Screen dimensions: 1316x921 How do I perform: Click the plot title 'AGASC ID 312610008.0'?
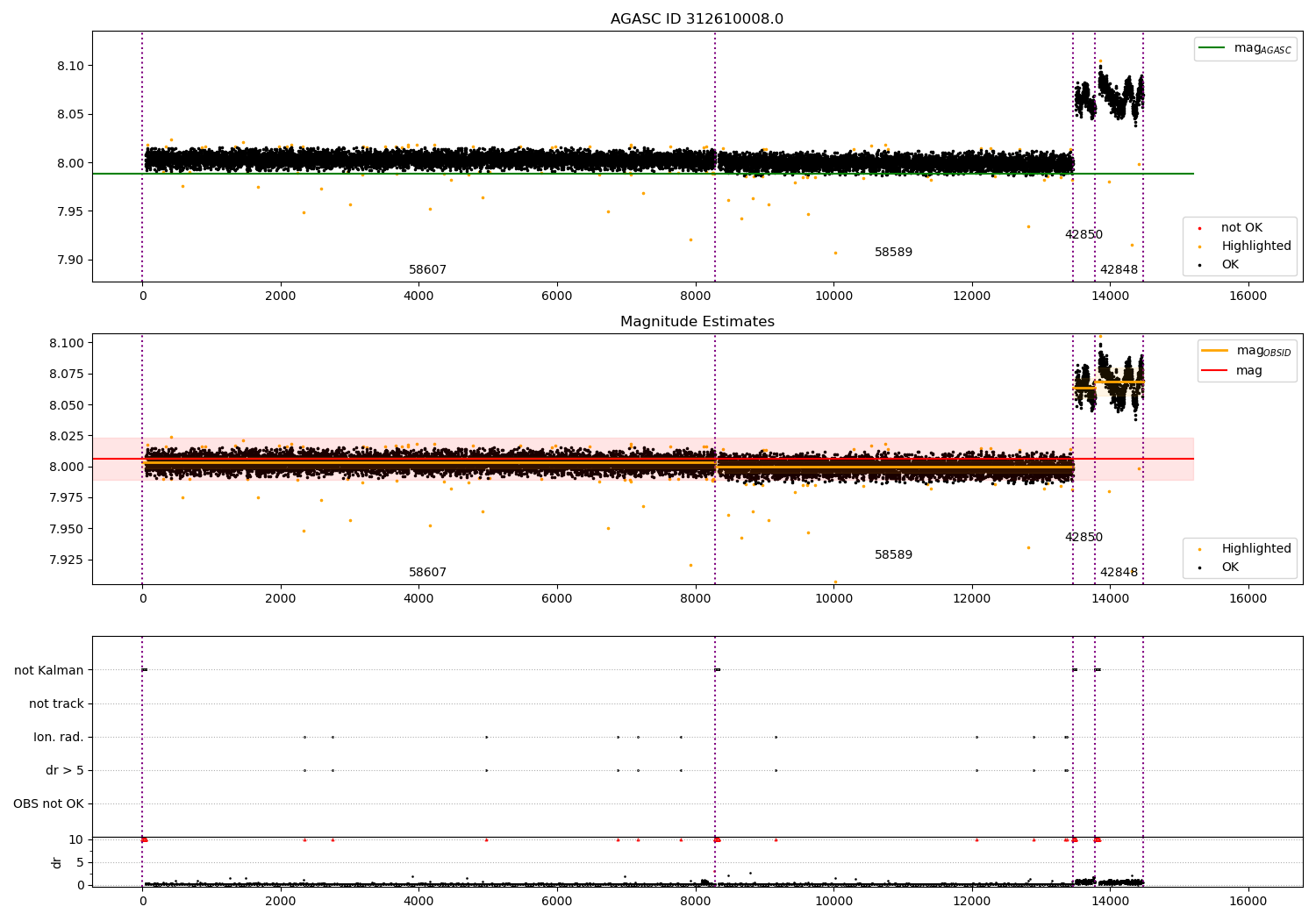coord(697,19)
